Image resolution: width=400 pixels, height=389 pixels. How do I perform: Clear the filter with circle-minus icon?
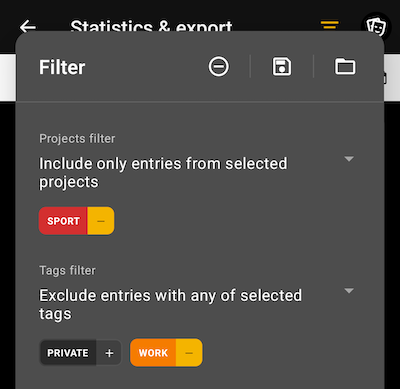click(x=219, y=66)
